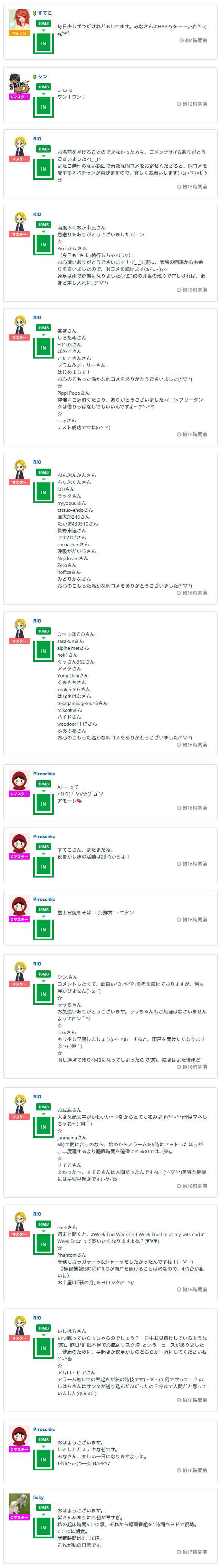This screenshot has height=1568, width=221.
Task: Click the green 10MB IN badge in すてこ's post
Action: click(x=43, y=37)
